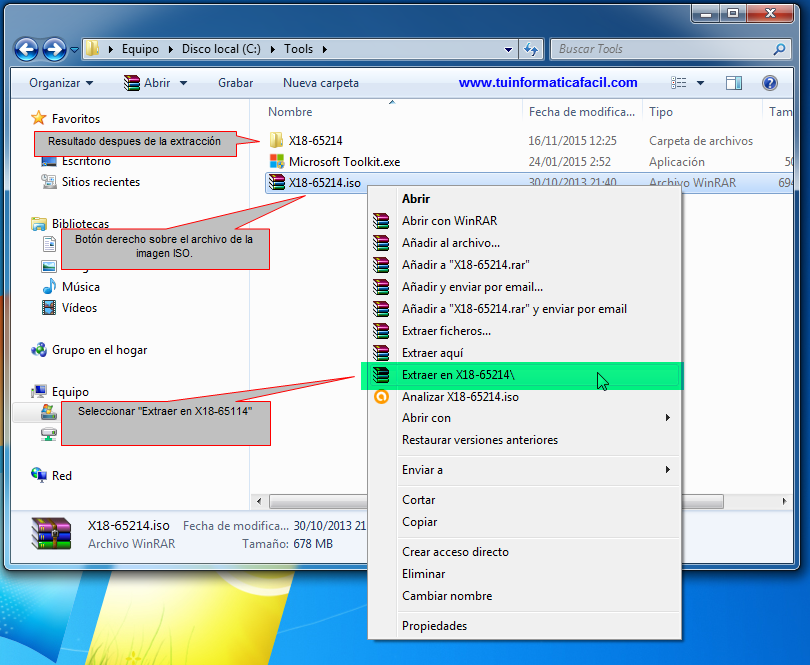Choose Eliminar in context menu

[524, 574]
